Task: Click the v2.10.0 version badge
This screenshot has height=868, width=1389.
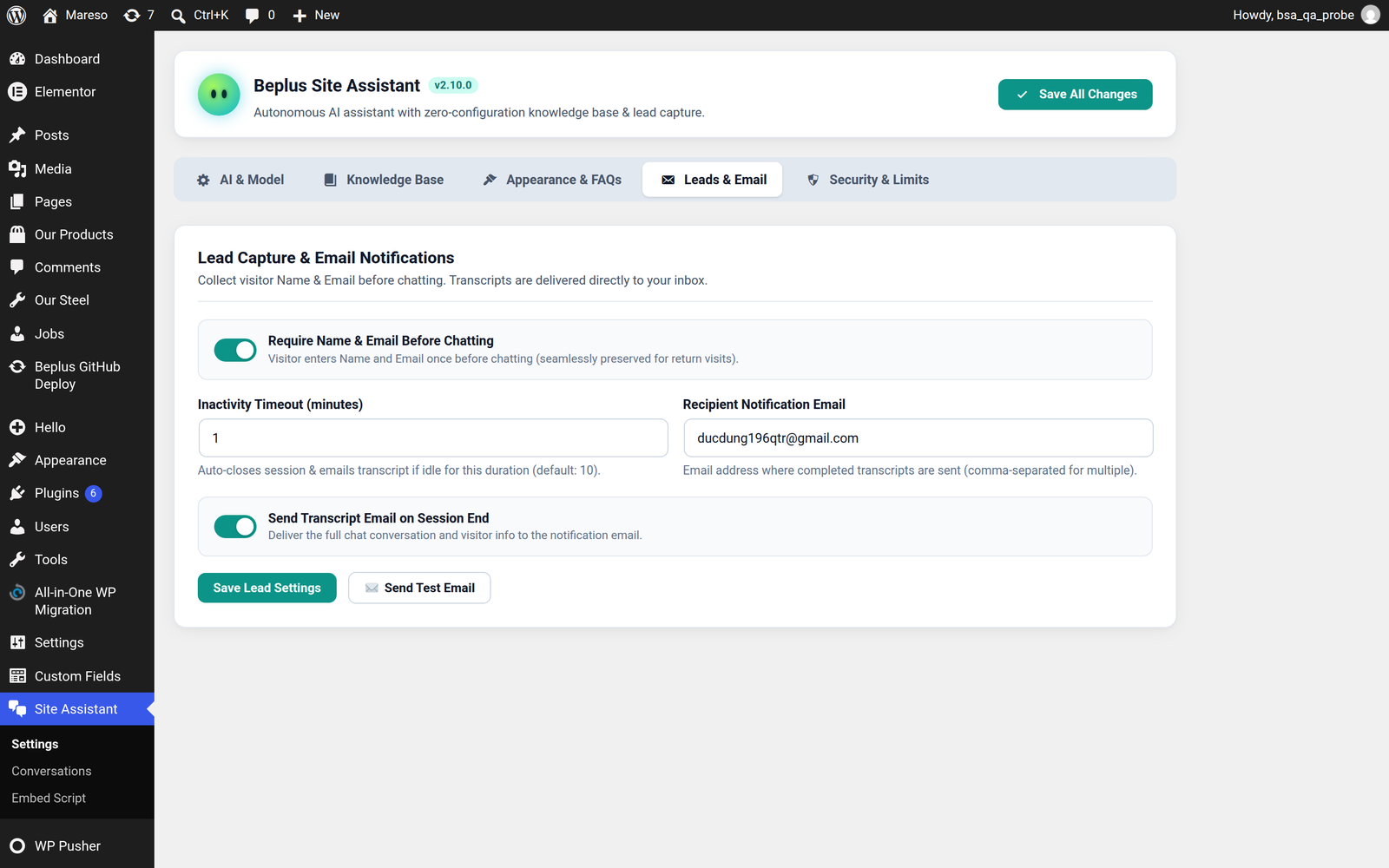Action: [x=453, y=85]
